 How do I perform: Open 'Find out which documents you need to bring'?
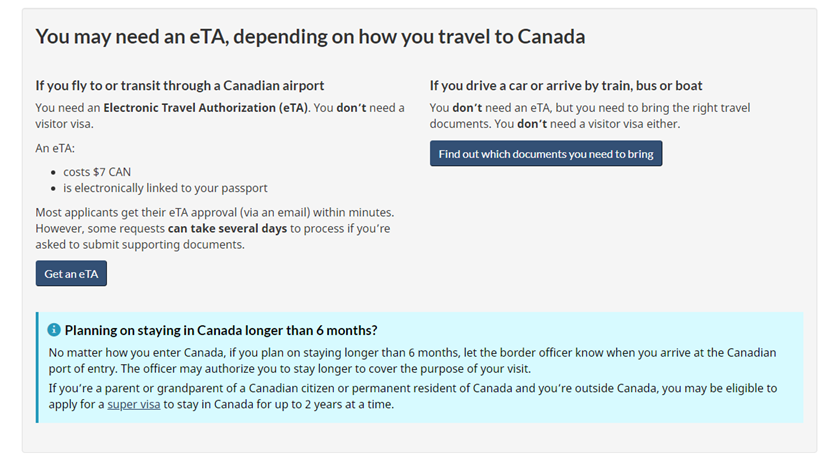[546, 154]
